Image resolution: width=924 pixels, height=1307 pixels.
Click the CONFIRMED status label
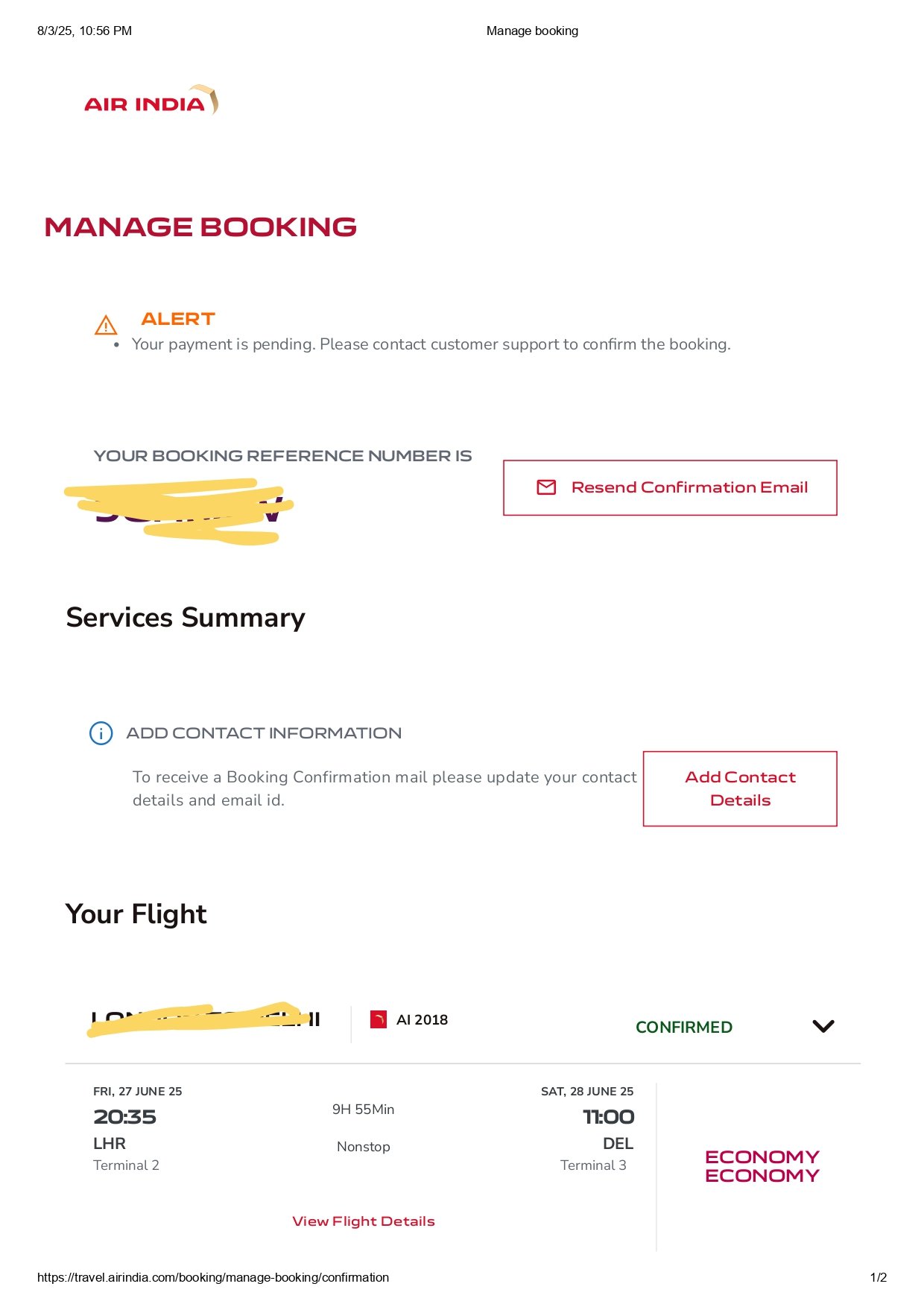click(x=684, y=1027)
